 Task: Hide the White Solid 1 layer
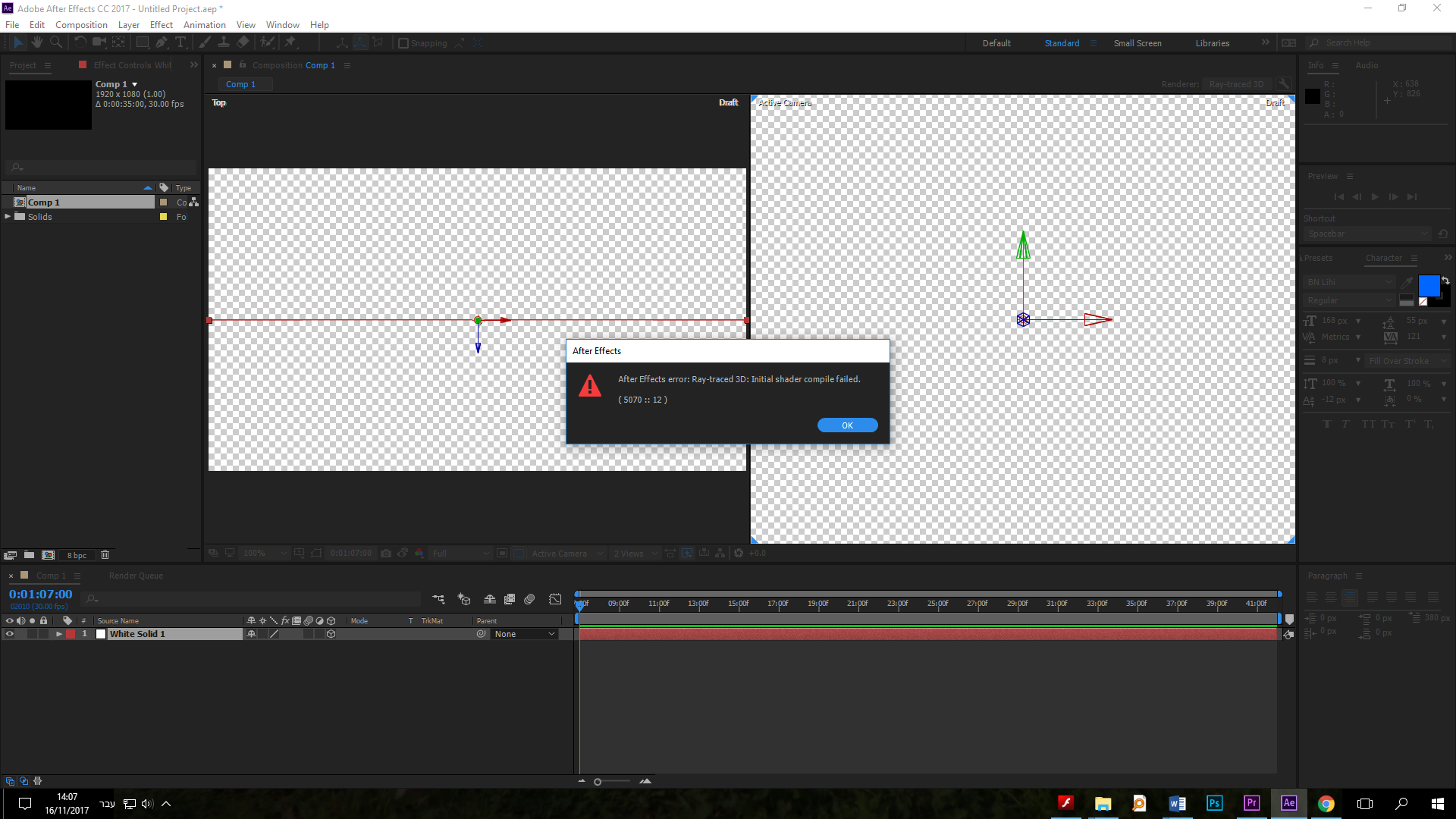(10, 634)
